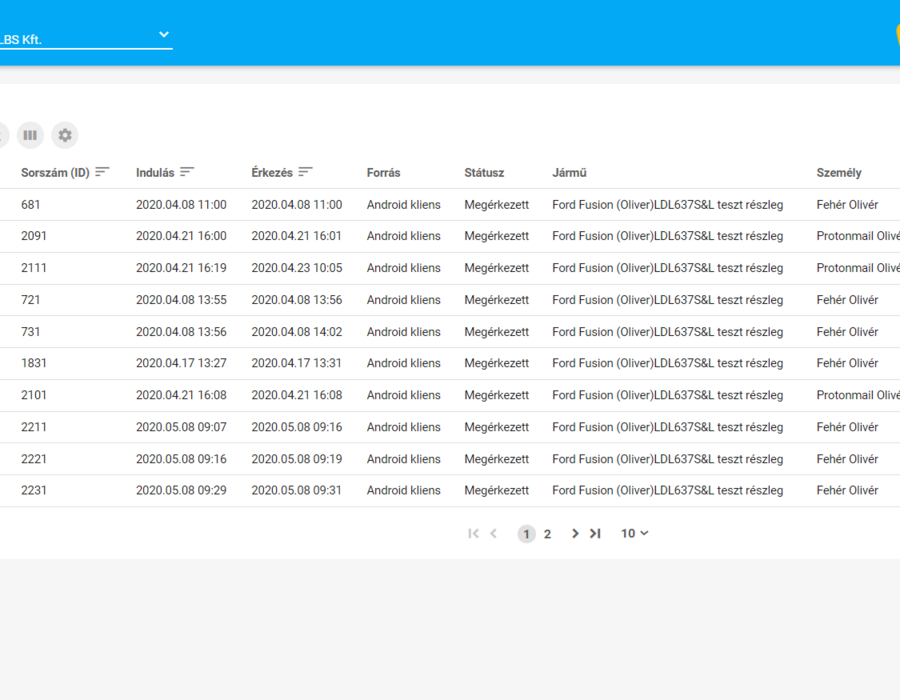Viewport: 900px width, 700px height.
Task: Jump to the last page arrow
Action: click(x=595, y=534)
